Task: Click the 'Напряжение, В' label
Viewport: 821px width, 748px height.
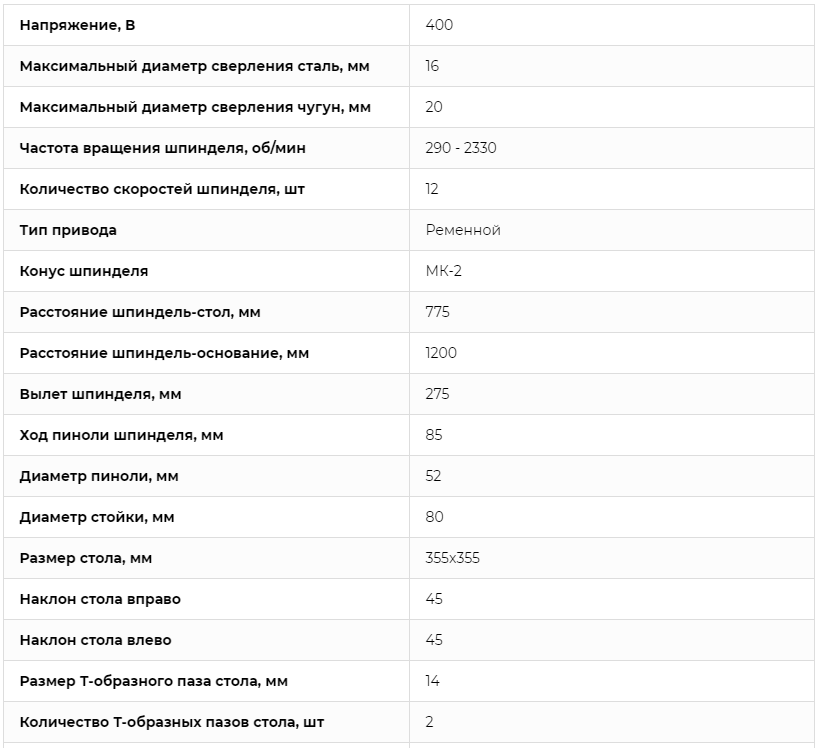Action: tap(77, 25)
